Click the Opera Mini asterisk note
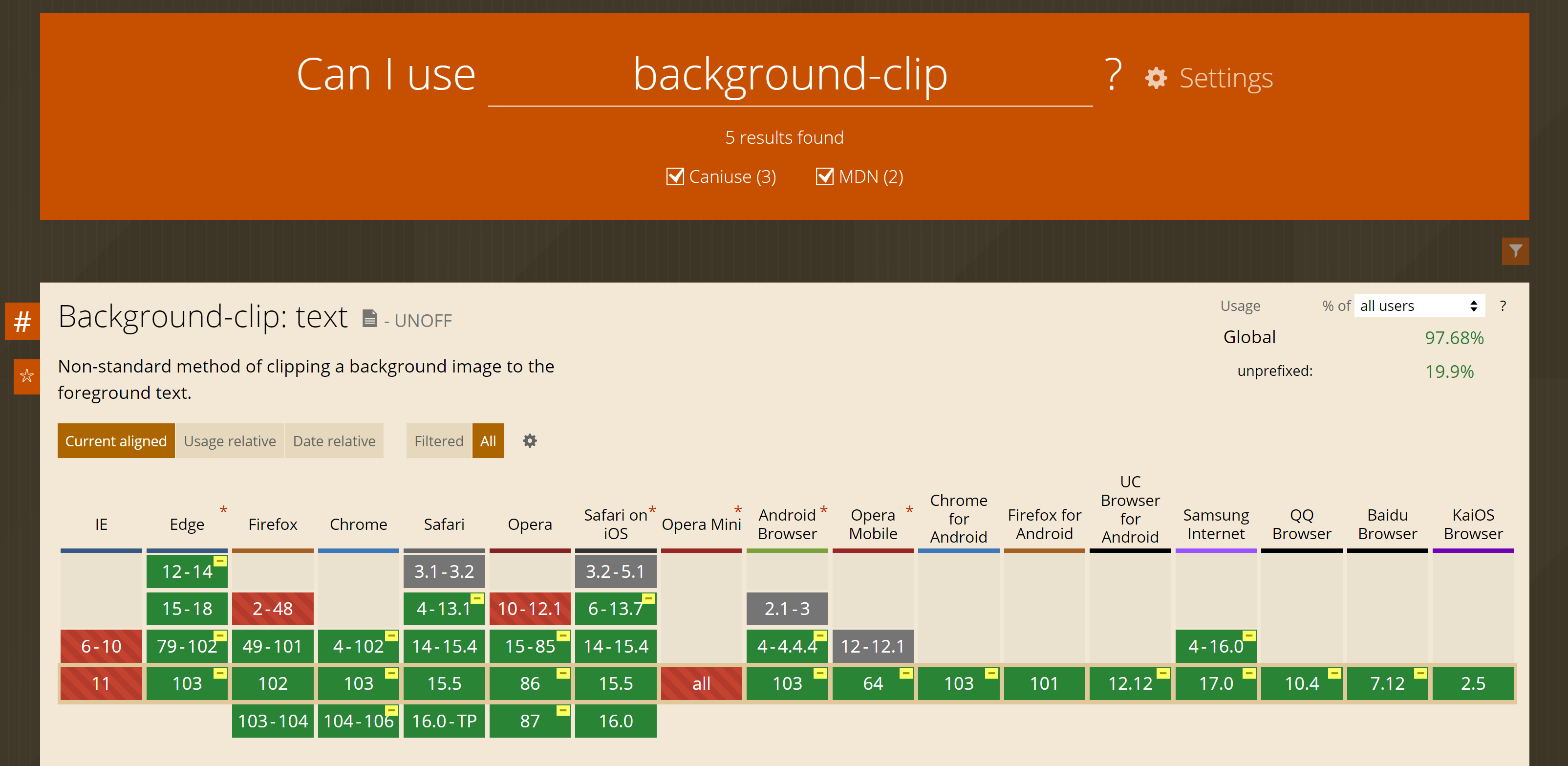Screen dimensions: 1568x766 pos(738,510)
